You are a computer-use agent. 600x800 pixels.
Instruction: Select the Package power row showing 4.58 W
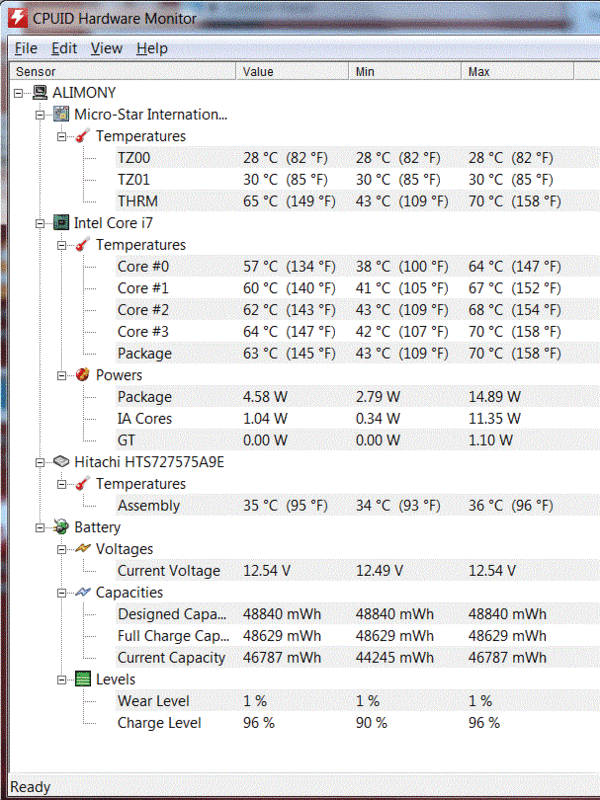(x=358, y=397)
